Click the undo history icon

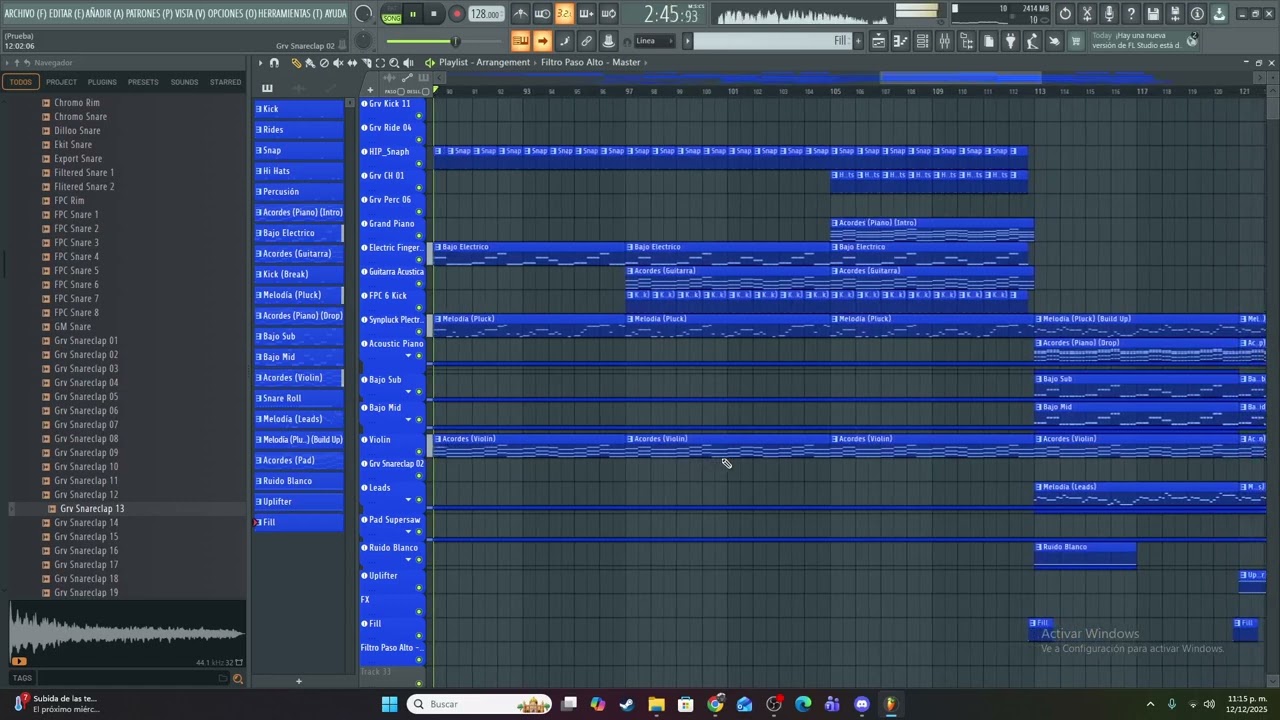coord(1065,14)
